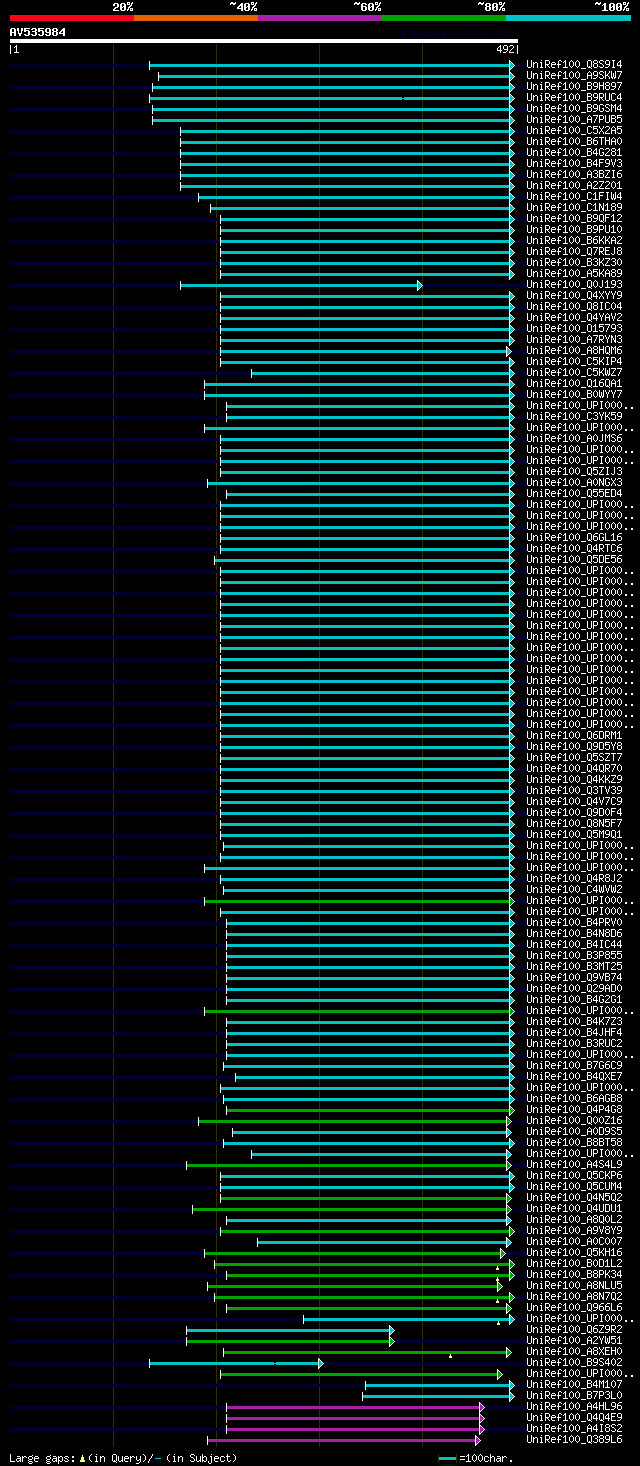Open hit UniRef100_B9GSM4
Image resolution: width=640 pixels, height=1466 pixels.
click(x=574, y=108)
